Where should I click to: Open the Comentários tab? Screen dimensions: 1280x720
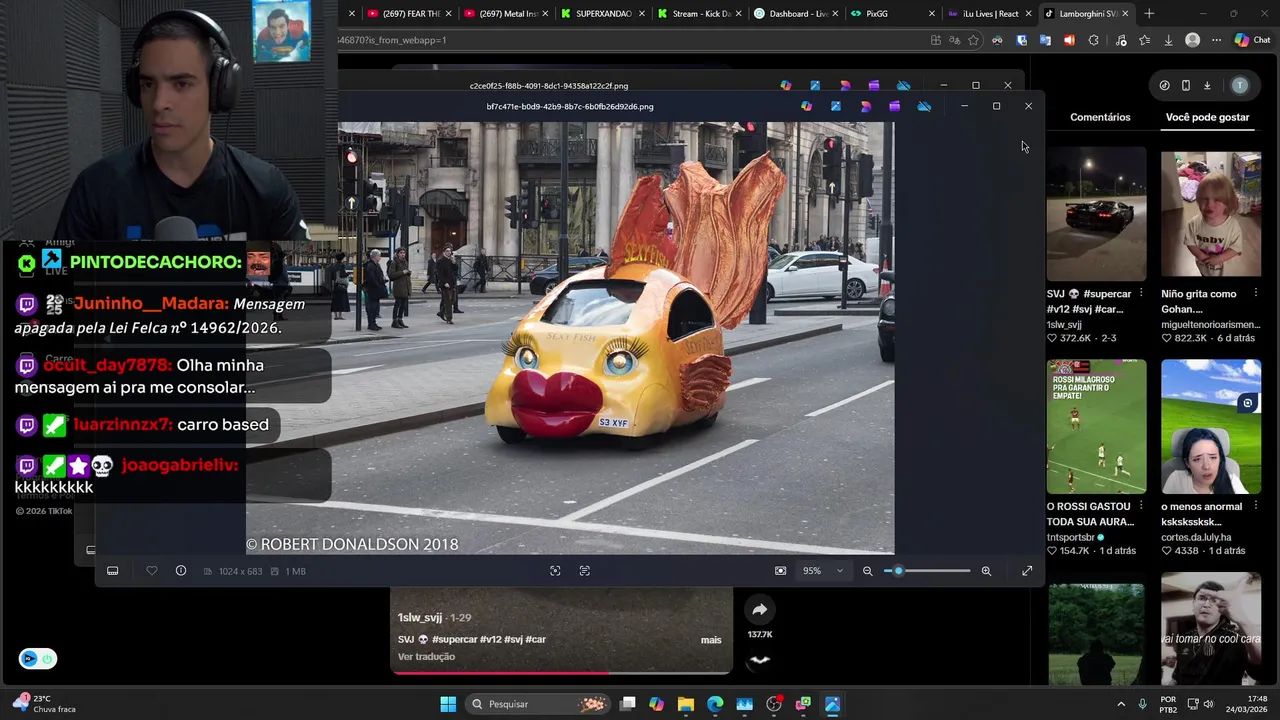1100,117
